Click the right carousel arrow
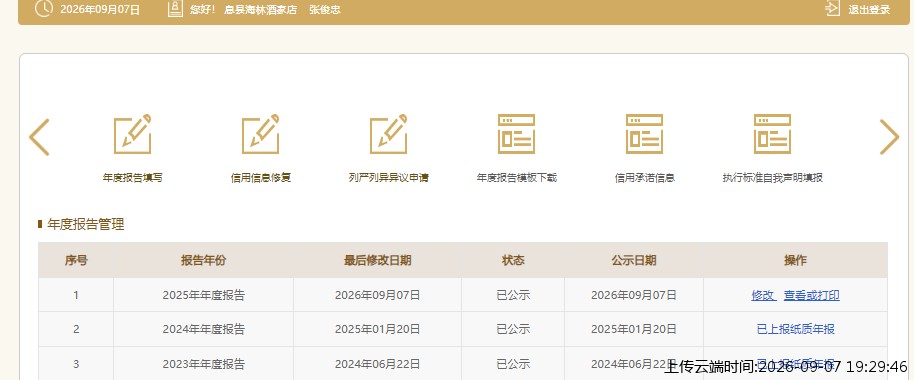The height and width of the screenshot is (380, 914). pos(889,137)
